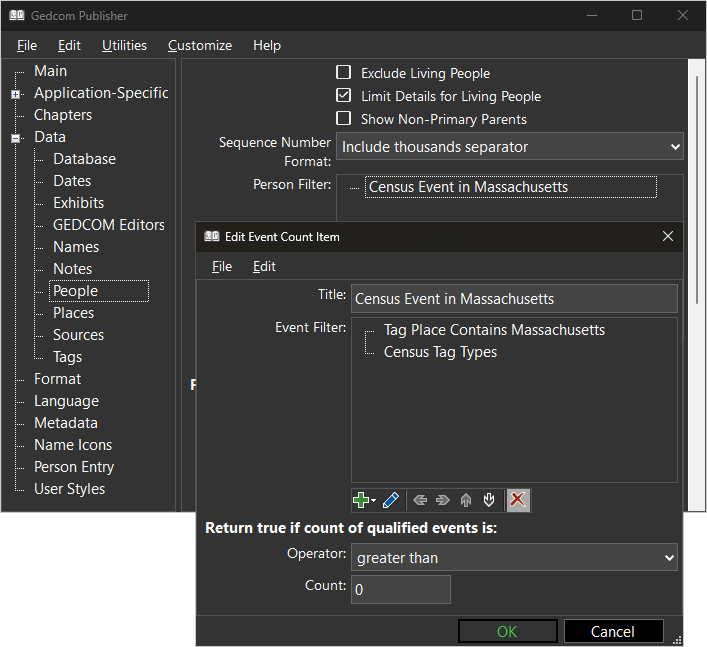The height and width of the screenshot is (647, 707).
Task: Open the main window File menu
Action: (27, 46)
